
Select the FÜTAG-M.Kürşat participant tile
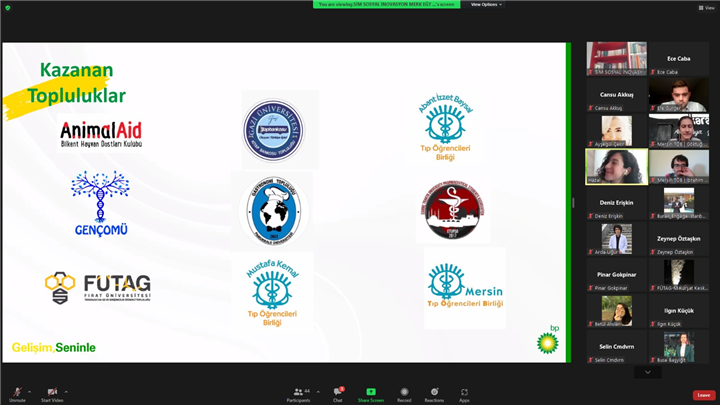tap(679, 275)
